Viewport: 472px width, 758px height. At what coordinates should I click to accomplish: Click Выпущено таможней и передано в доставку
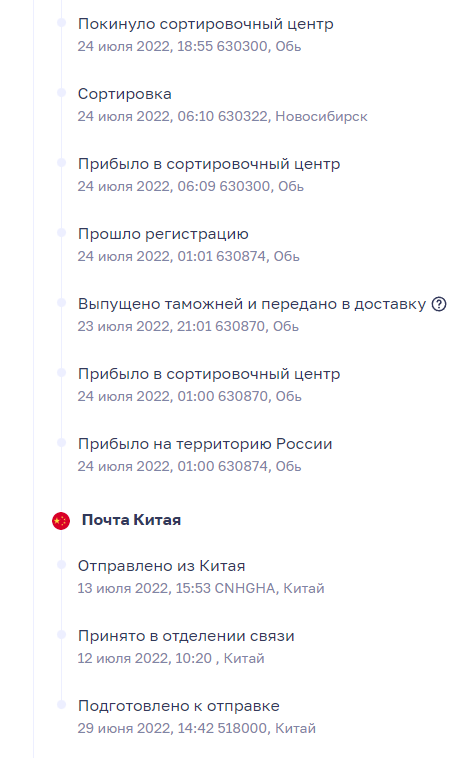tap(252, 304)
